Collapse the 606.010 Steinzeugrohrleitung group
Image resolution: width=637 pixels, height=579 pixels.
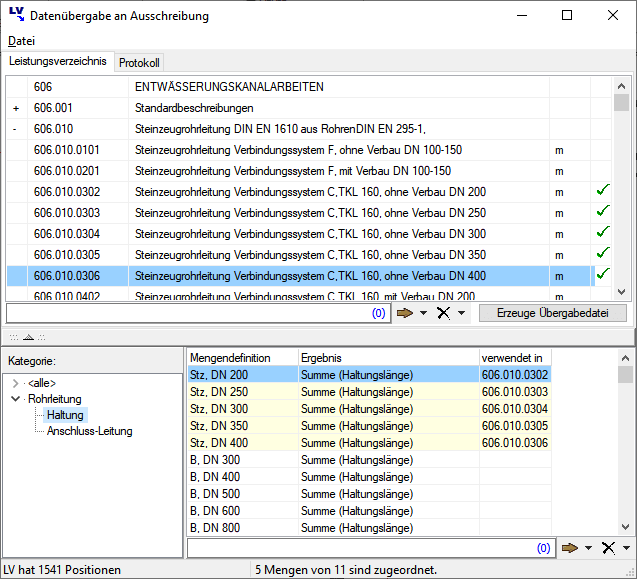(15, 129)
